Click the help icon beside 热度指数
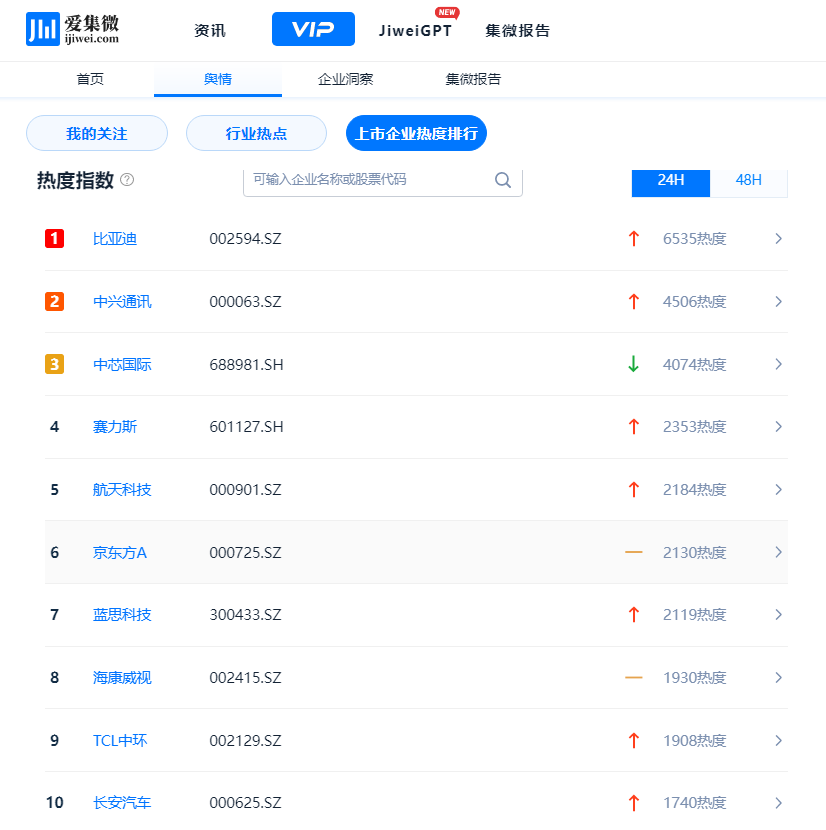The image size is (826, 830). coord(127,180)
